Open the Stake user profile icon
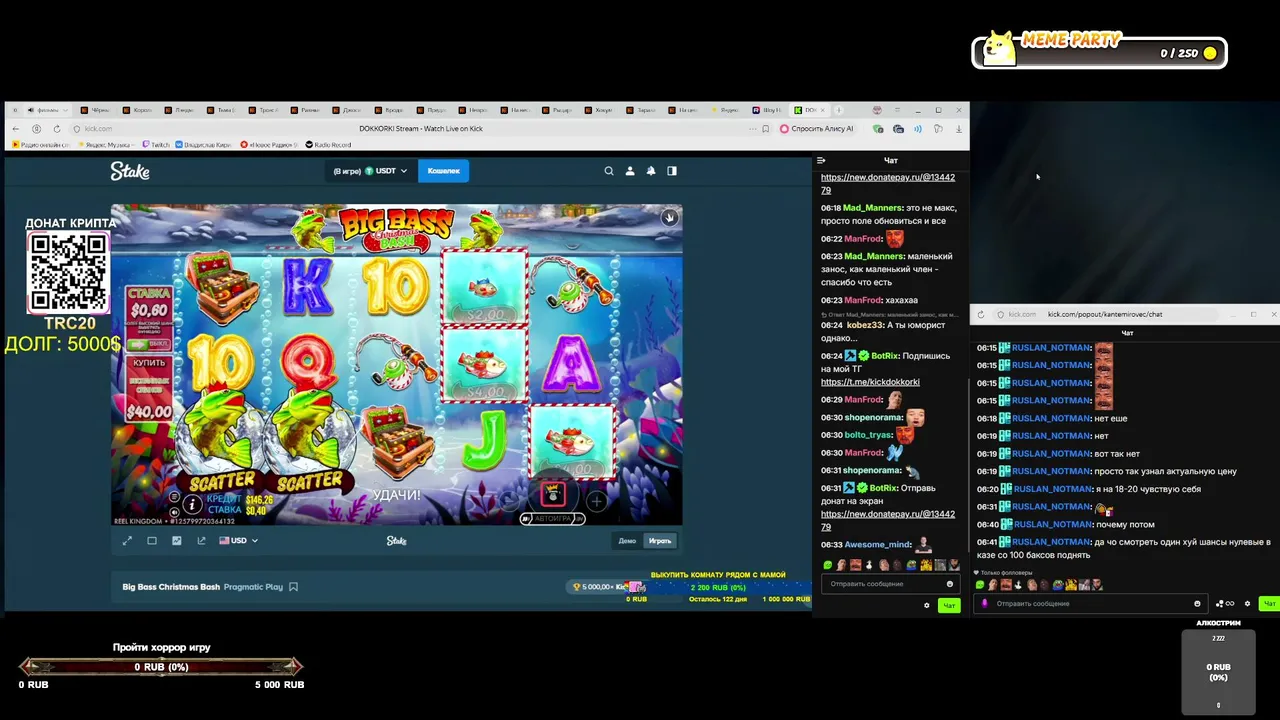The width and height of the screenshot is (1280, 720). (x=630, y=171)
